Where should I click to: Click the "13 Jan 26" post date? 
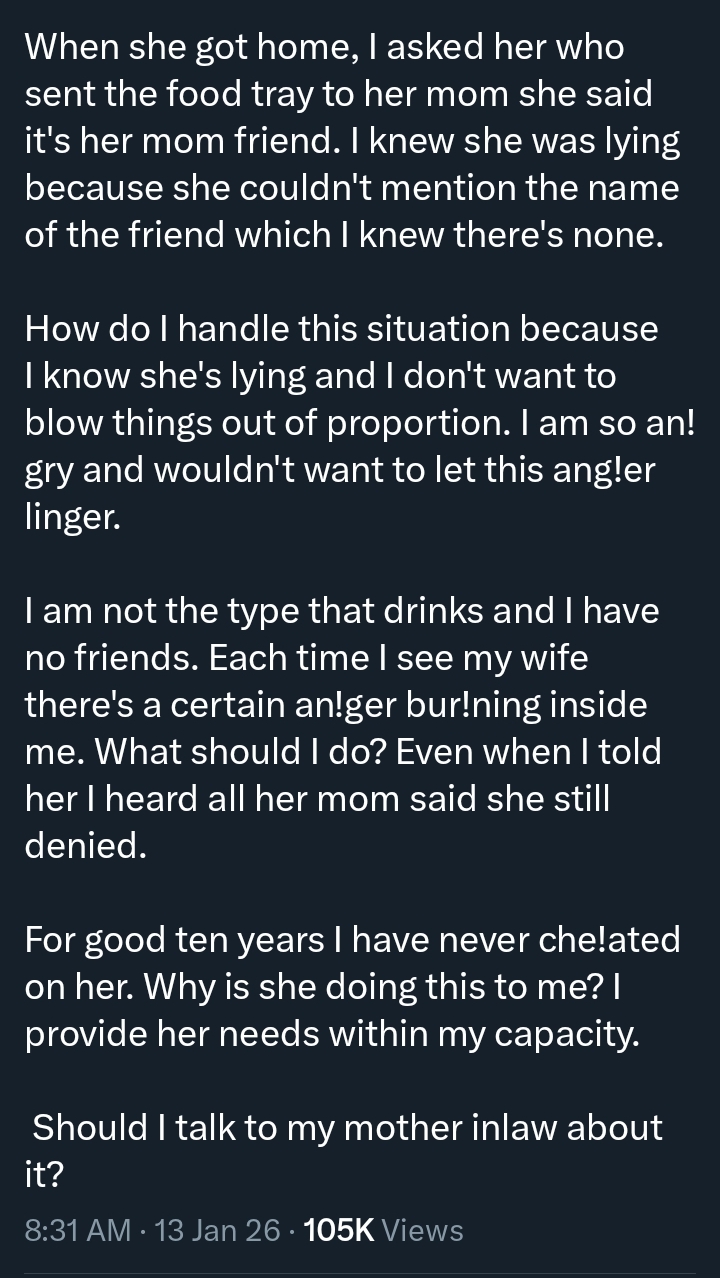point(218,1229)
